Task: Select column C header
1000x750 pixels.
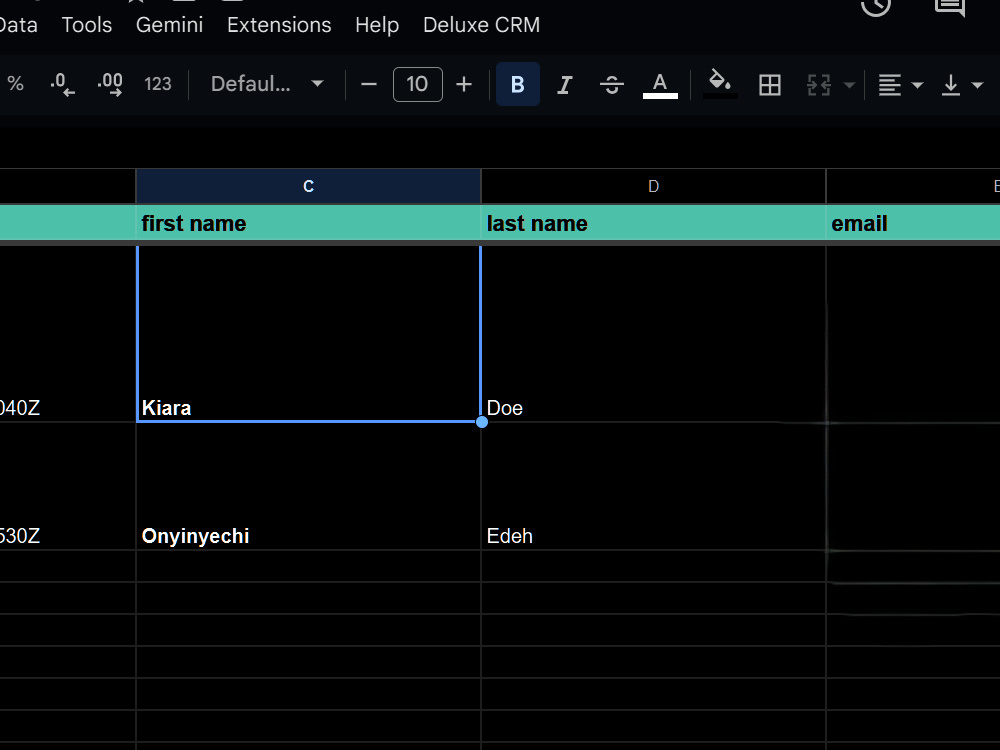Action: point(308,186)
